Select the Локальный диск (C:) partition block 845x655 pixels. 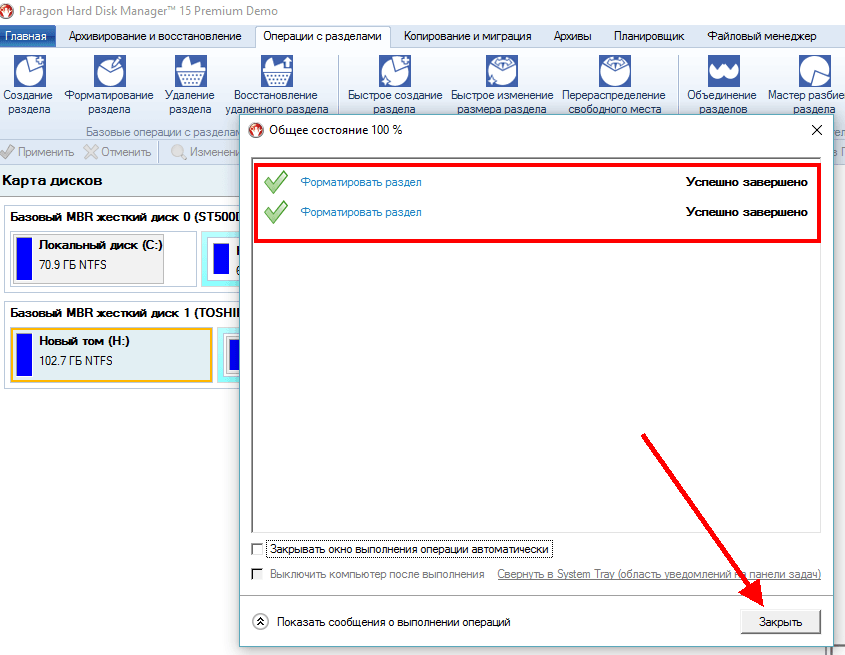[99, 257]
